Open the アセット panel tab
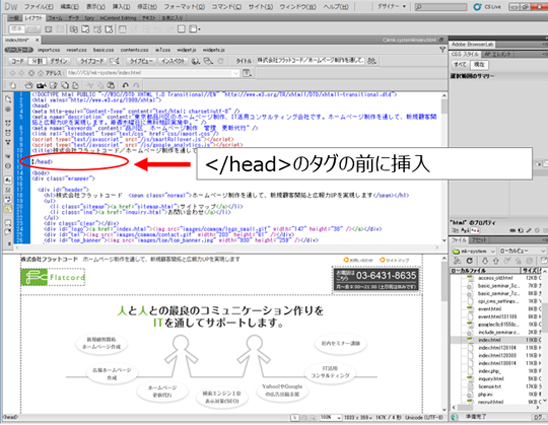Image resolution: width=548 pixels, height=425 pixels. (479, 240)
